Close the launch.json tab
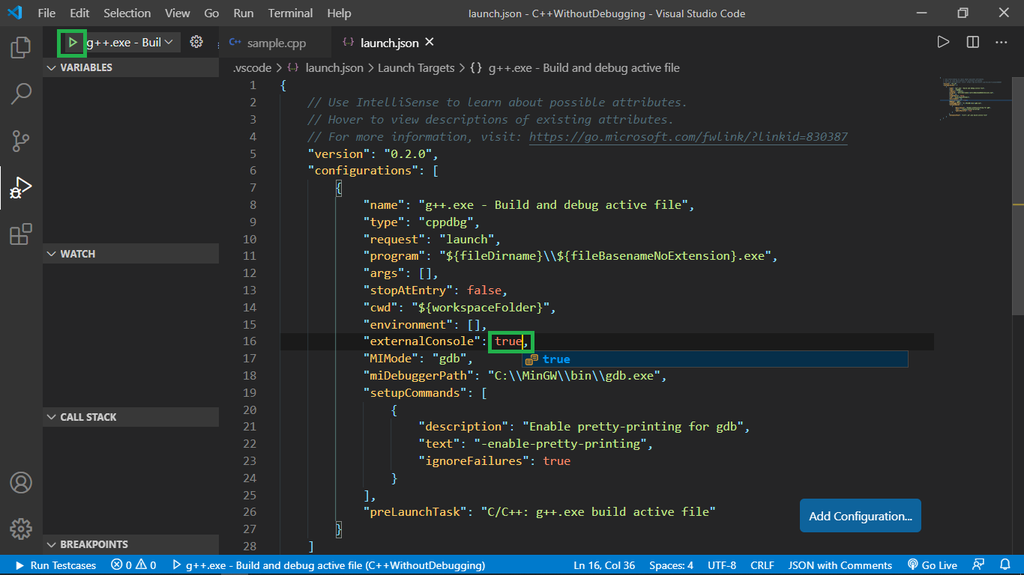The image size is (1024, 575). pyautogui.click(x=429, y=42)
